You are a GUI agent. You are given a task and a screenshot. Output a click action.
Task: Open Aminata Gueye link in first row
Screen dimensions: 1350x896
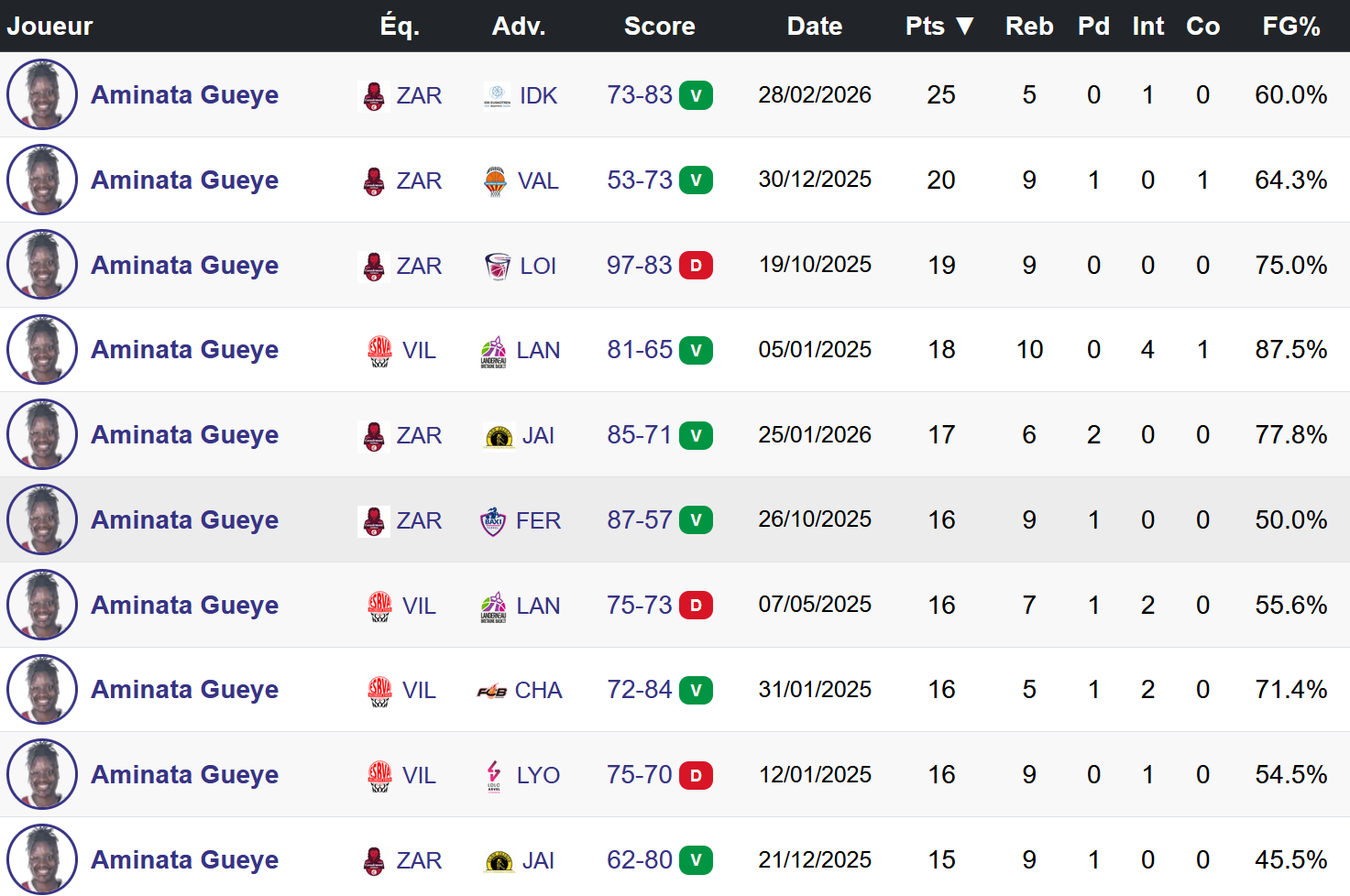tap(184, 95)
